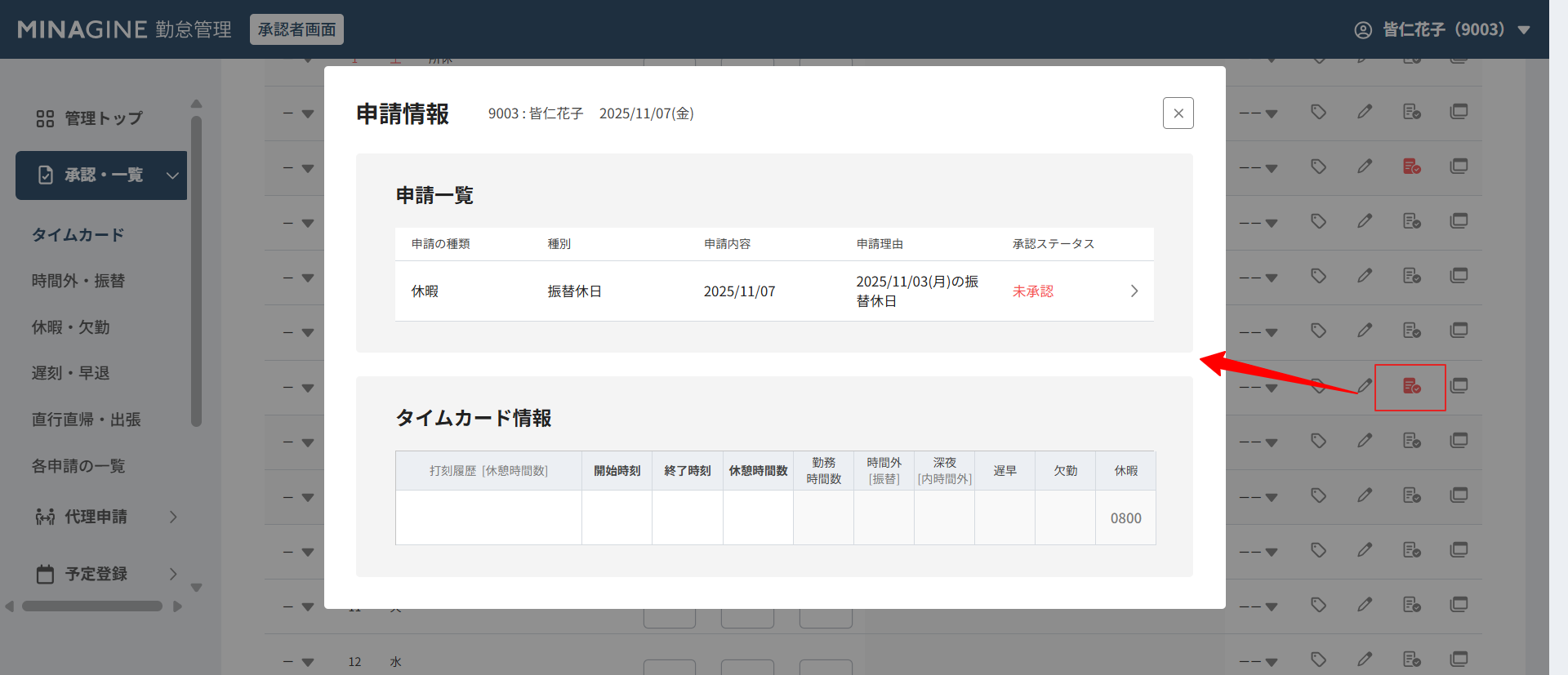This screenshot has height=675, width=1568.
Task: Click the 代理申請 people icon
Action: (x=45, y=517)
